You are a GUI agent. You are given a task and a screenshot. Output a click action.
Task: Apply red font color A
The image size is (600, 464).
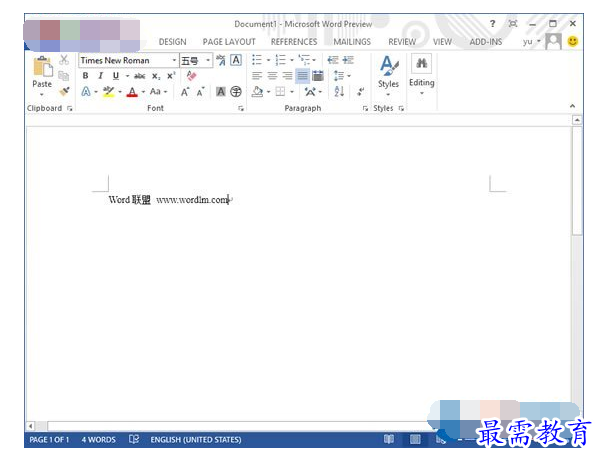[132, 92]
